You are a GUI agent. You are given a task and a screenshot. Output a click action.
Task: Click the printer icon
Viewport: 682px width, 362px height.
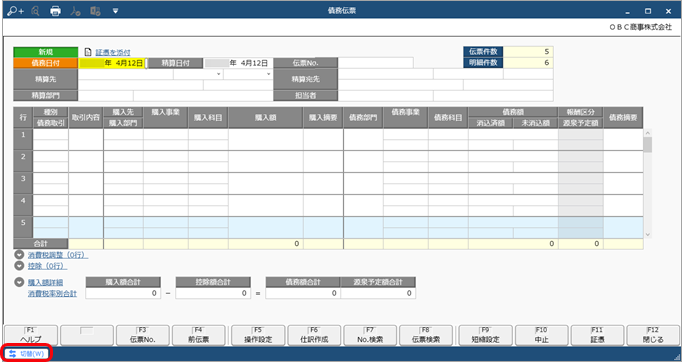(x=55, y=11)
